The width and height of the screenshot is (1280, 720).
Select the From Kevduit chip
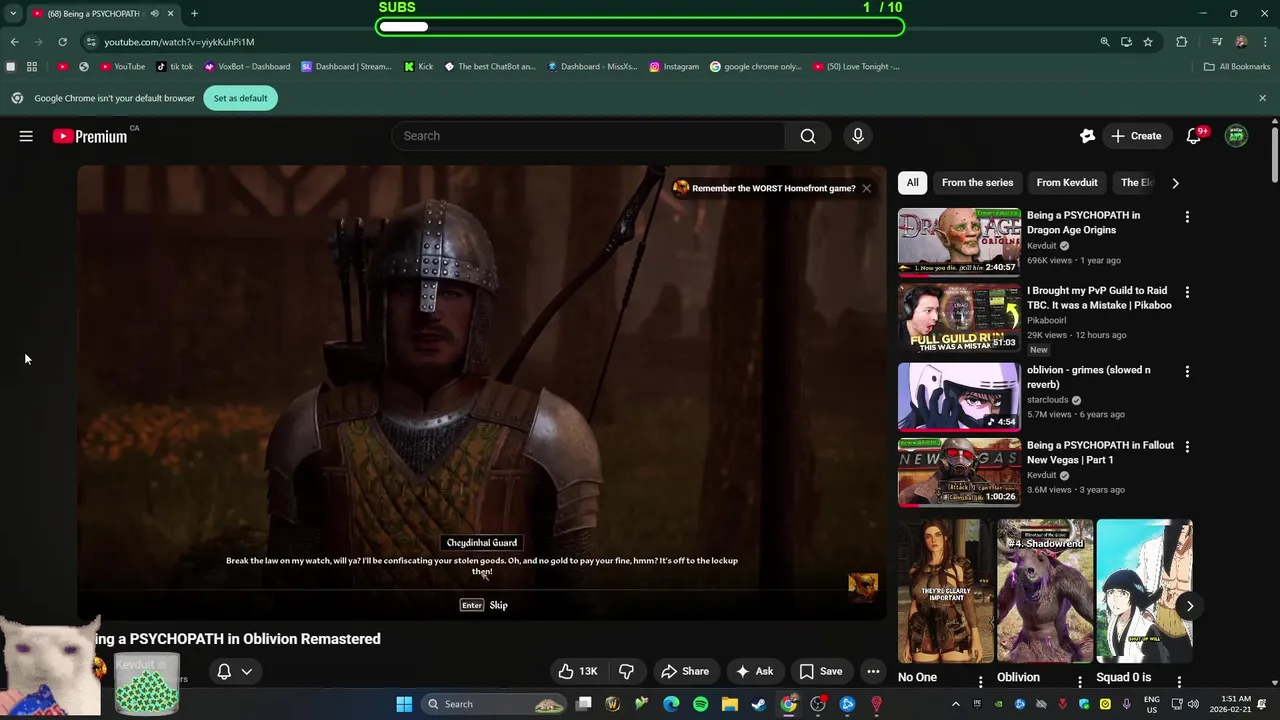(x=1067, y=183)
